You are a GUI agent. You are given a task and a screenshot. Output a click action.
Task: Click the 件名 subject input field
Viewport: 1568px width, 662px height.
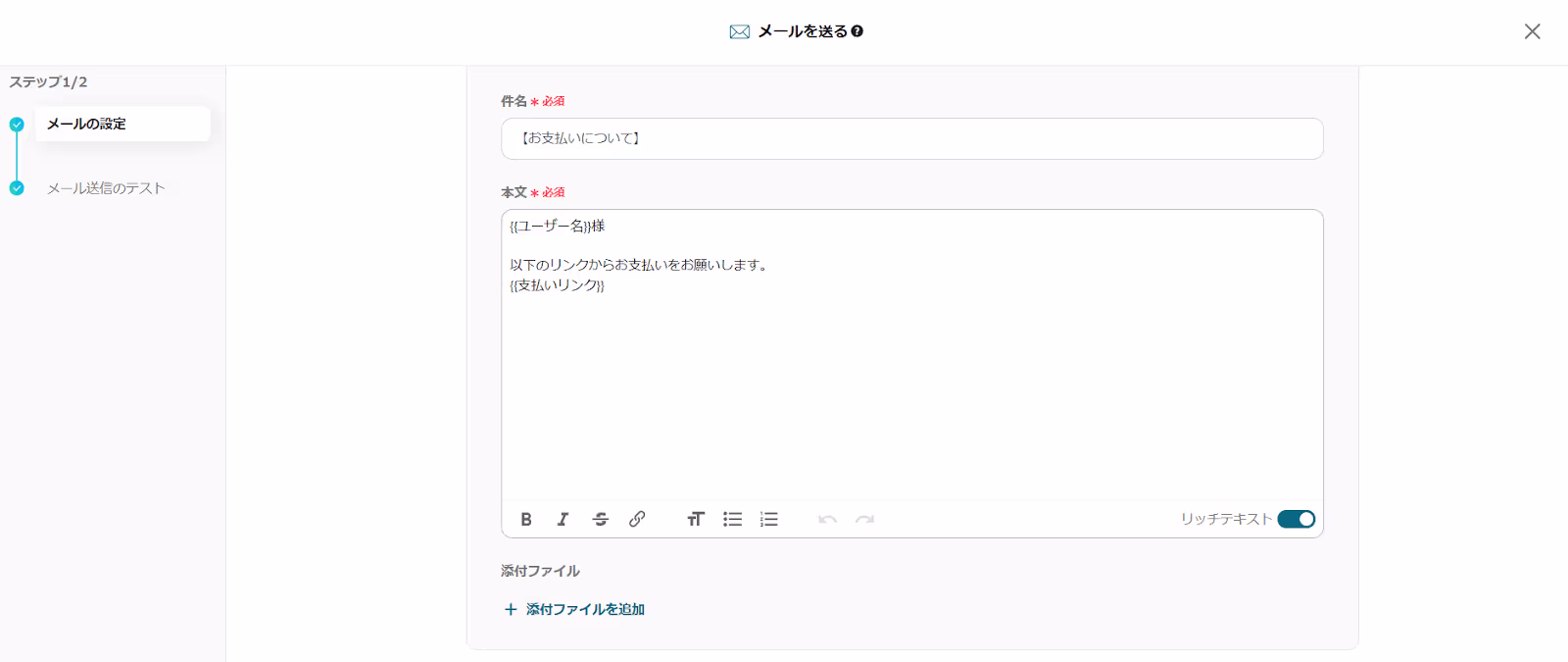(x=912, y=138)
